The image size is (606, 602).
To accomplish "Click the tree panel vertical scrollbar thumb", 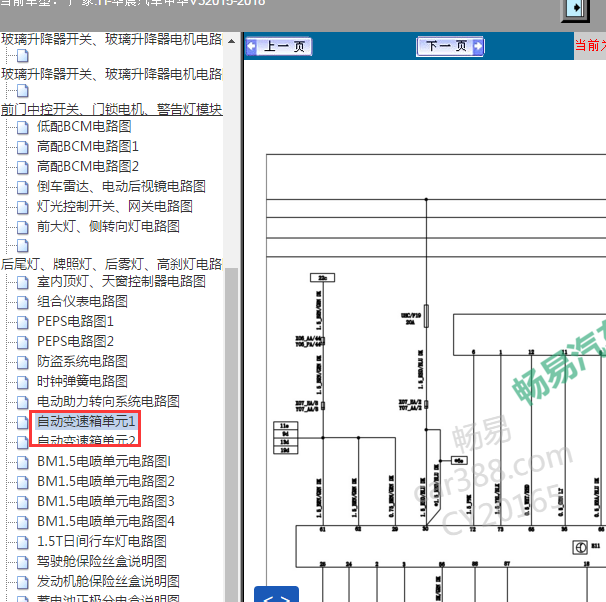I will [x=232, y=435].
